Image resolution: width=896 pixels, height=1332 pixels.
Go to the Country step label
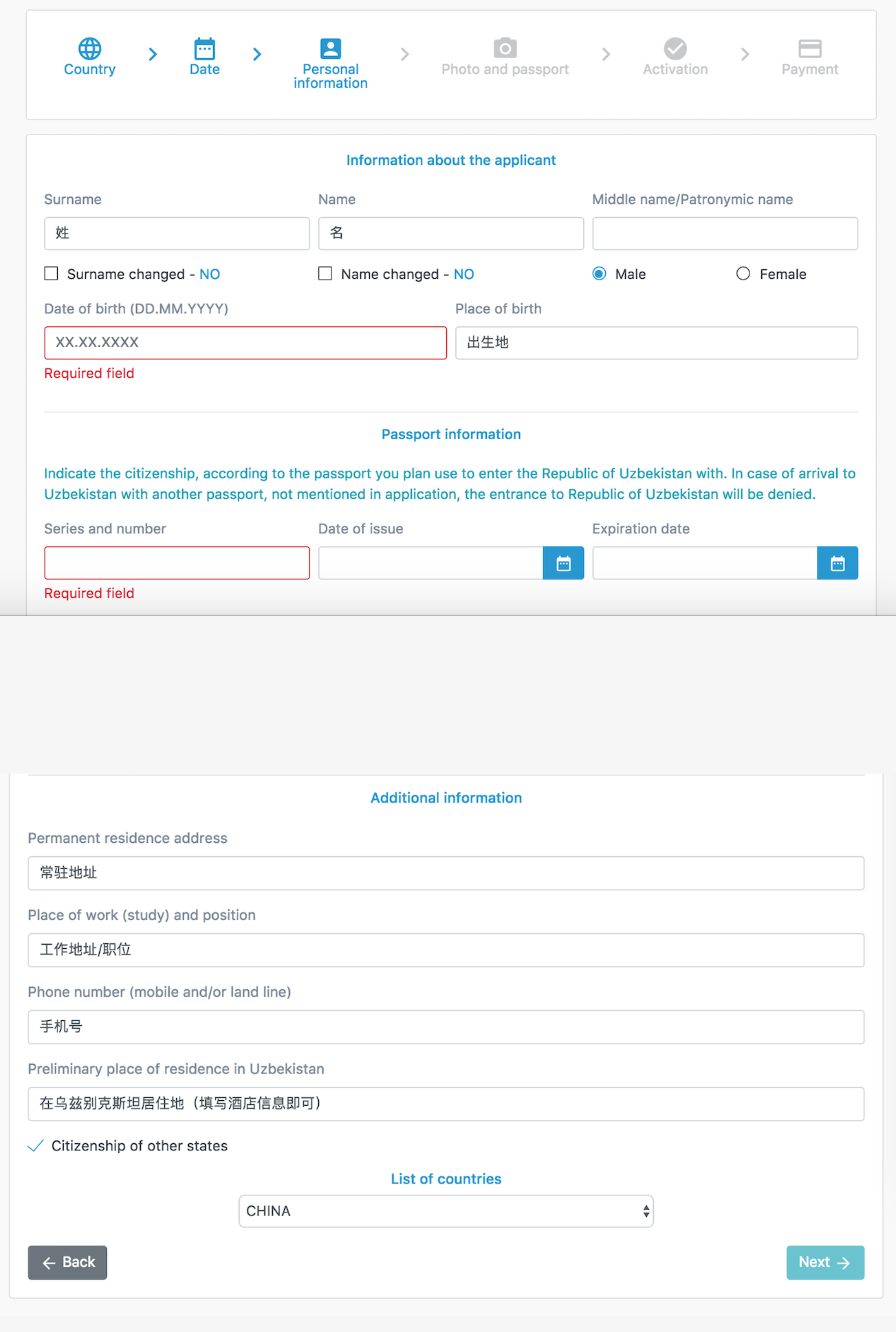point(90,69)
